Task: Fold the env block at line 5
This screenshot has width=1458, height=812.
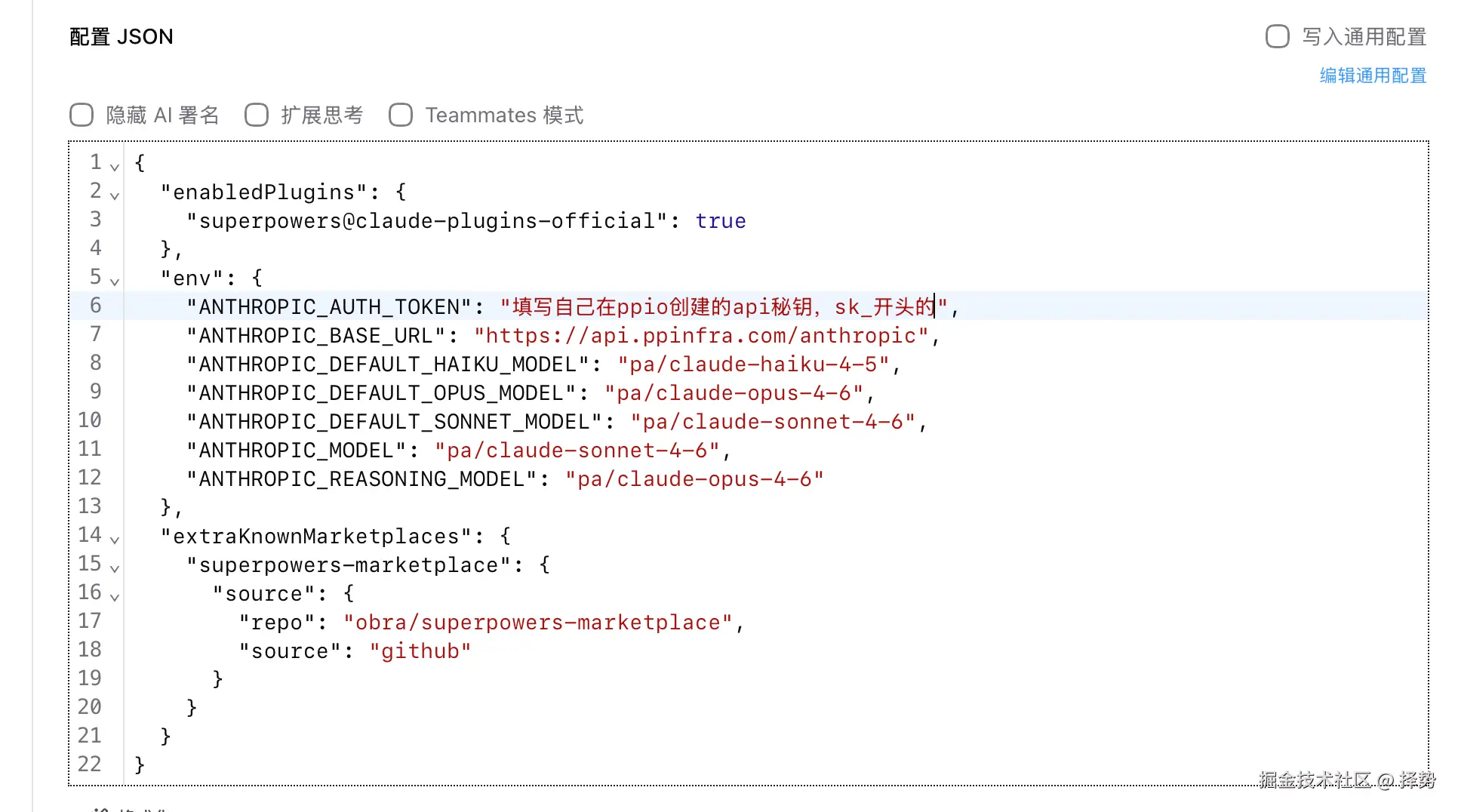Action: 115,281
